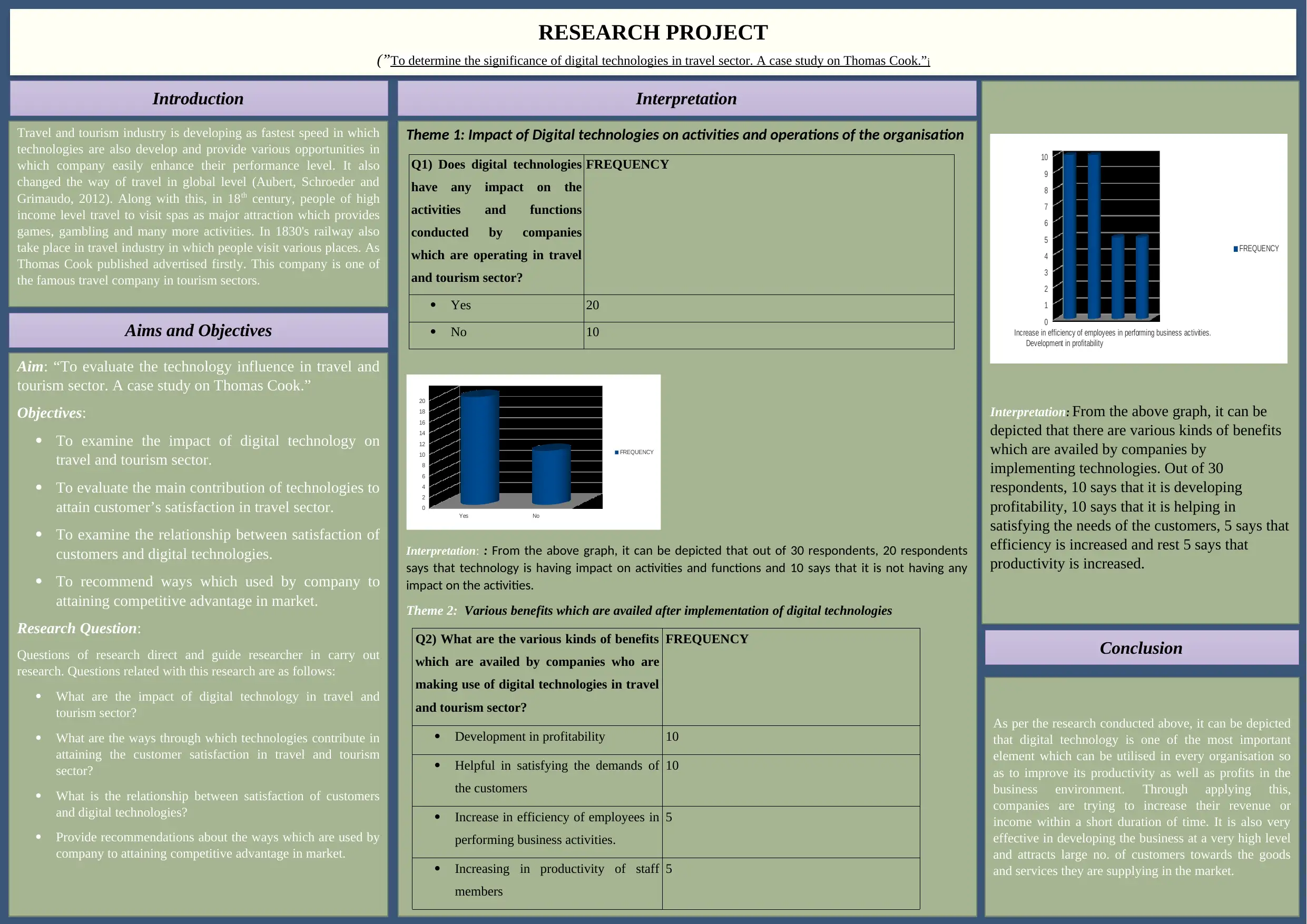Screen dimensions: 1307x924
Task: Click the Introduction paragraph text
Action: pos(198,206)
